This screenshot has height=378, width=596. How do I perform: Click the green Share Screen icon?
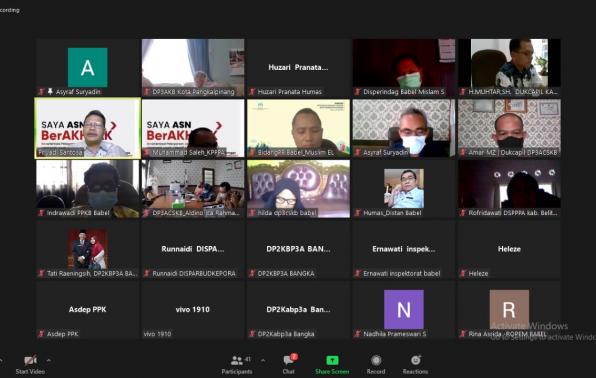pos(332,360)
